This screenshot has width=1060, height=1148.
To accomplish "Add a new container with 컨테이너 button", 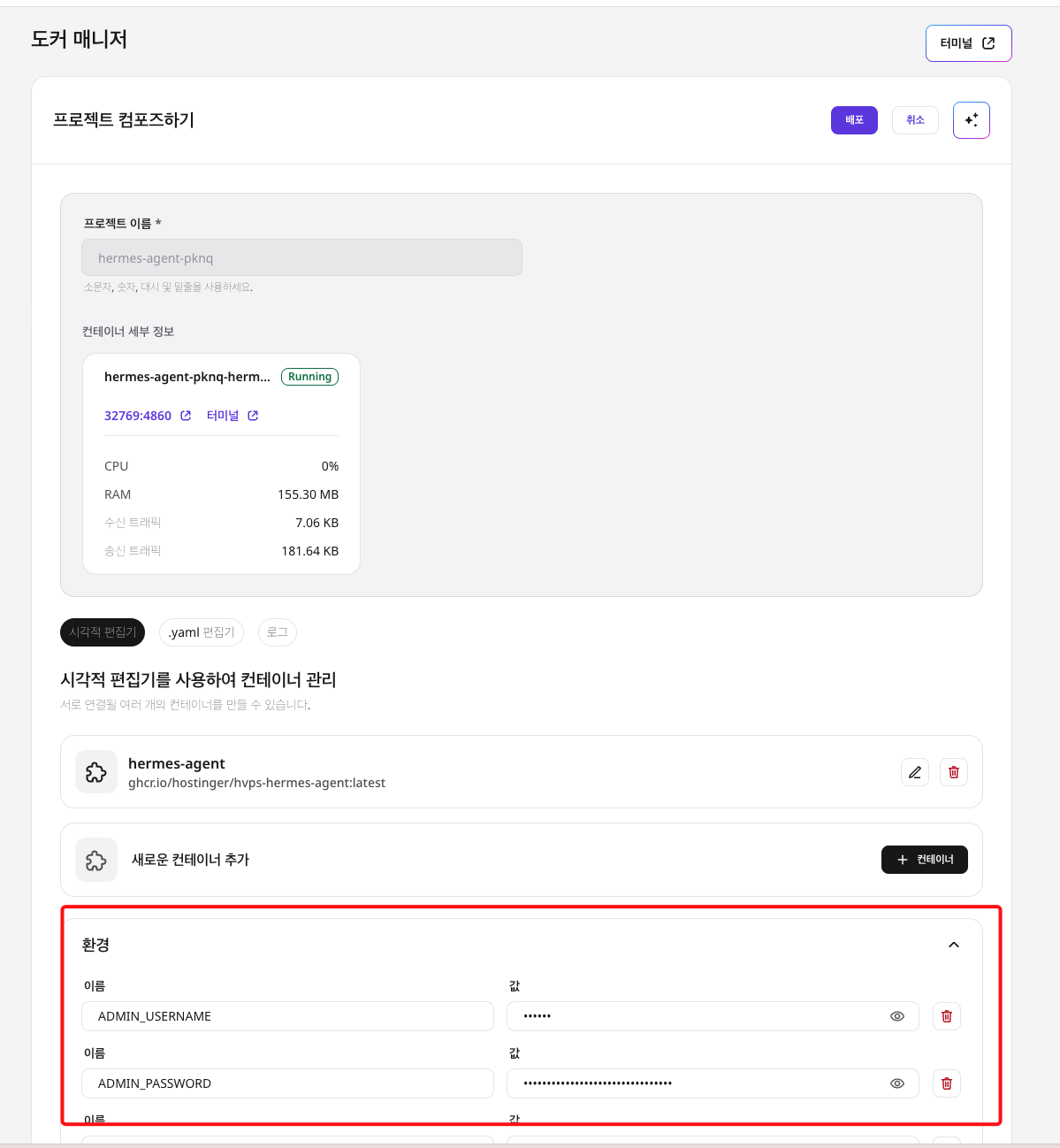I will click(925, 860).
